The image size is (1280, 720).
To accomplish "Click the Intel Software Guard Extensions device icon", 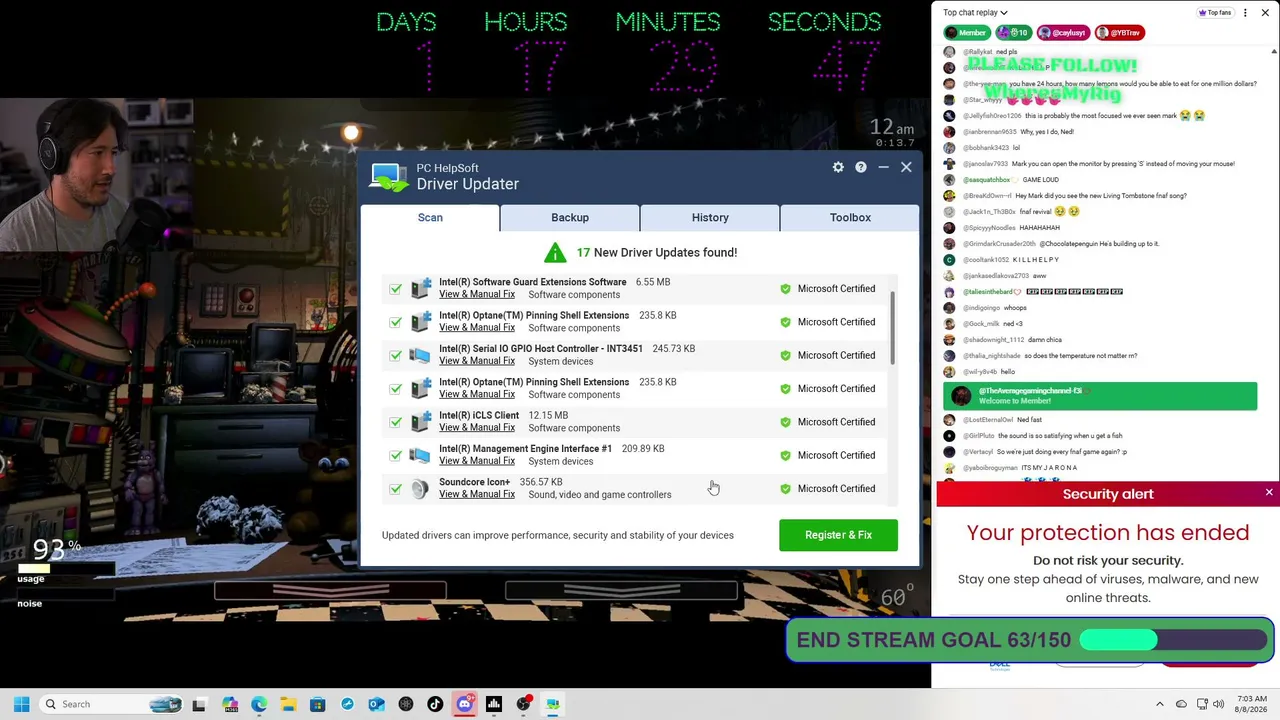I will [420, 289].
